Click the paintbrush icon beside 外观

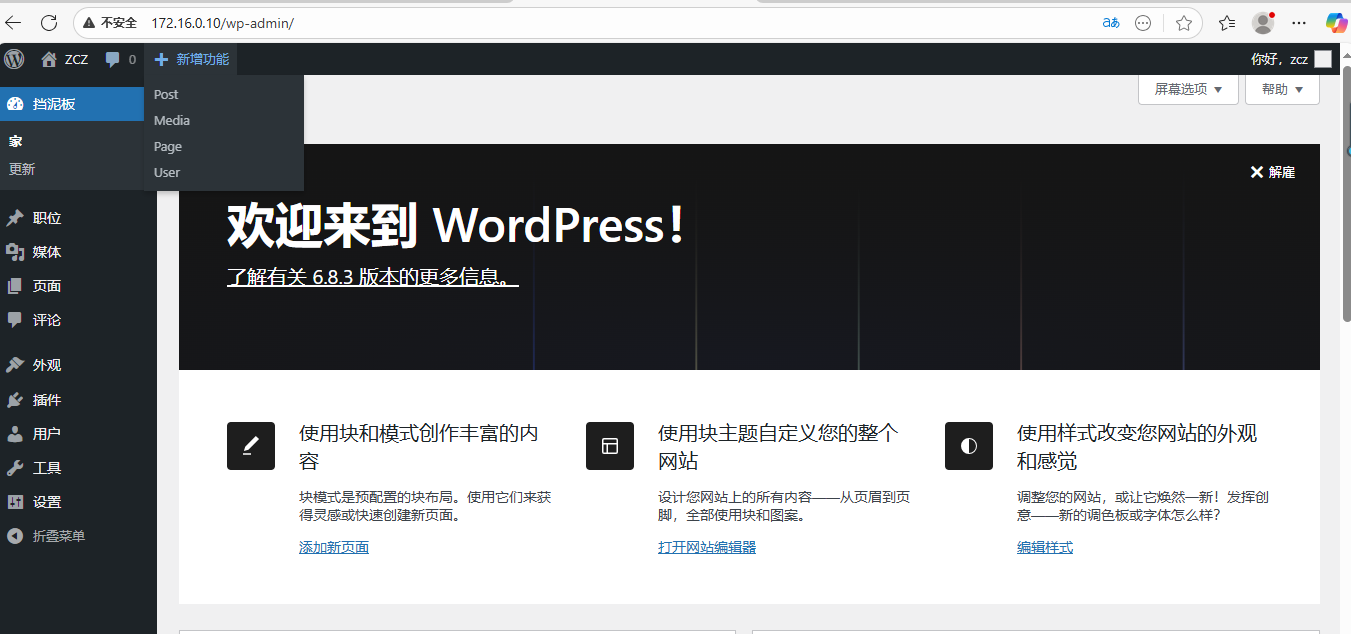coord(15,365)
